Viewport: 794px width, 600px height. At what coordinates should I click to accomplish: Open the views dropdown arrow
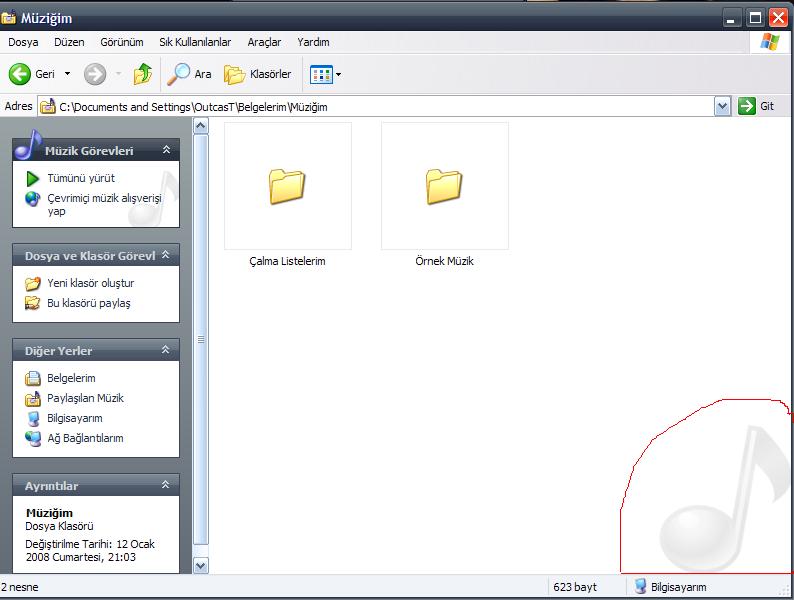[338, 74]
